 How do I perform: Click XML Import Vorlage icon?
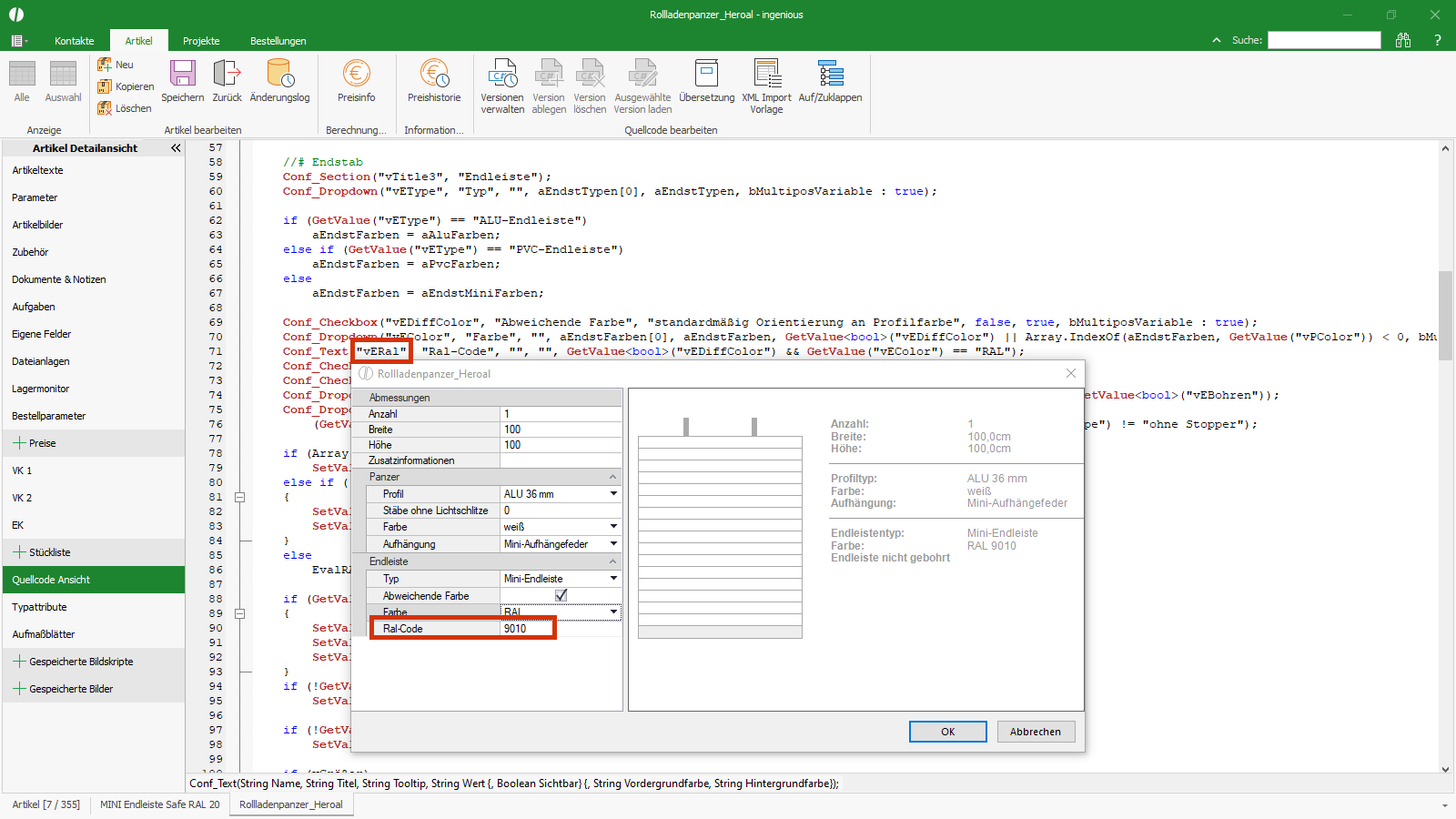(766, 75)
